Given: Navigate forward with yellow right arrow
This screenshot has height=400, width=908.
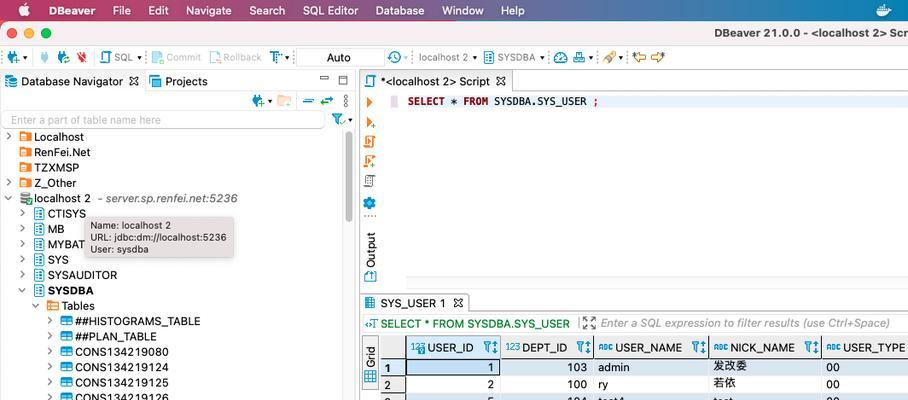Looking at the screenshot, I should click(x=658, y=57).
